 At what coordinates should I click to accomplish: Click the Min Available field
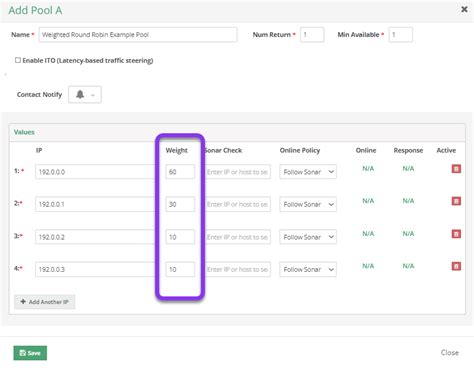[x=401, y=35]
